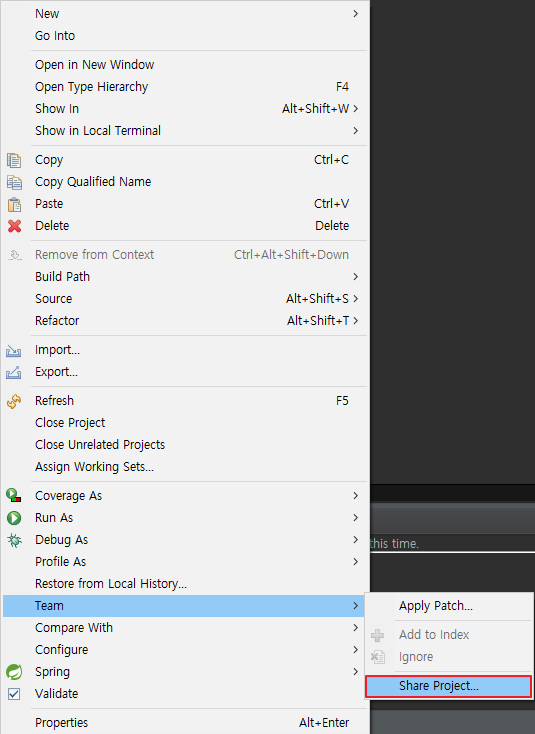The height and width of the screenshot is (734, 535).
Task: Click the Export icon
Action: [14, 373]
